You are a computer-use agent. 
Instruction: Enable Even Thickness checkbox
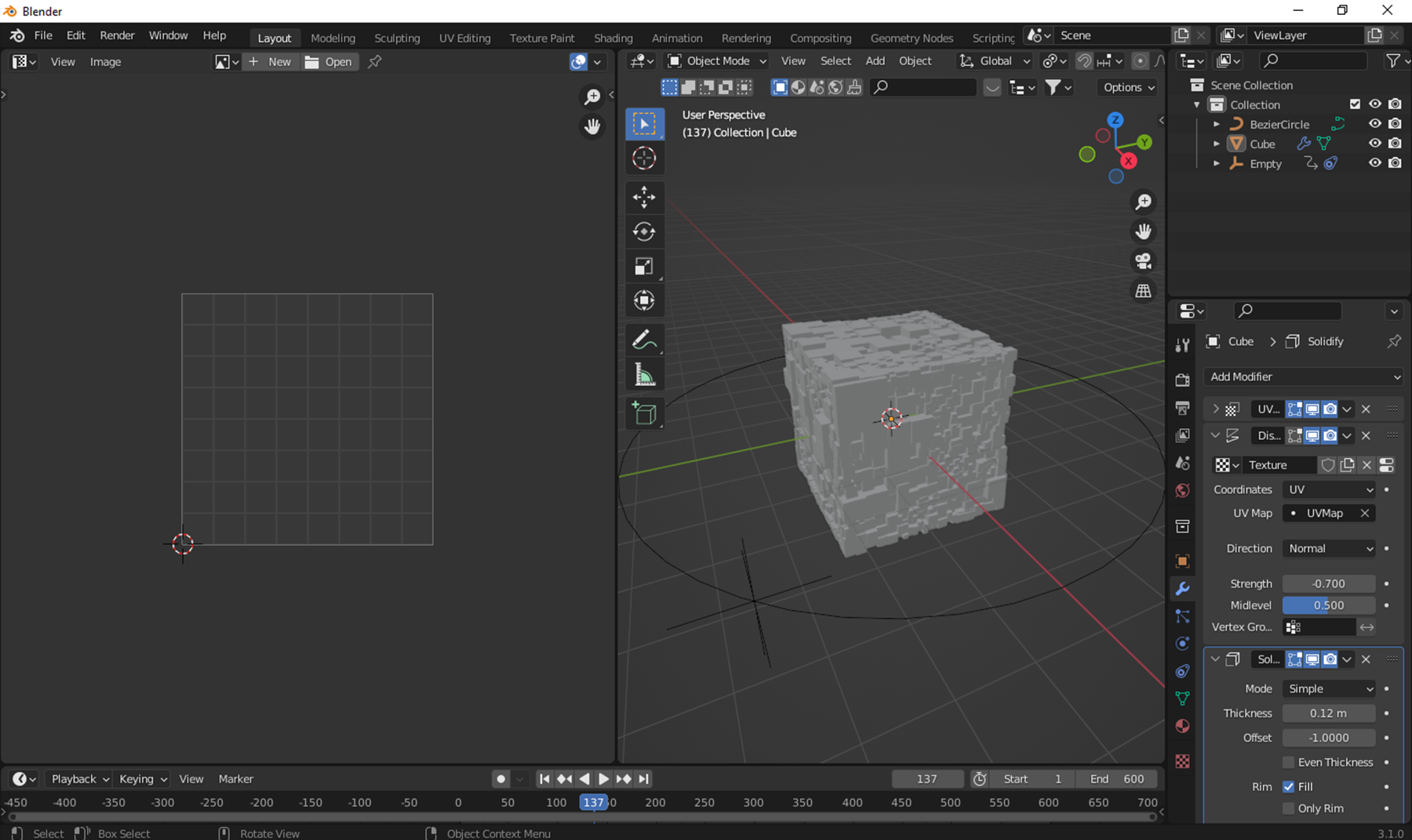coord(1288,762)
